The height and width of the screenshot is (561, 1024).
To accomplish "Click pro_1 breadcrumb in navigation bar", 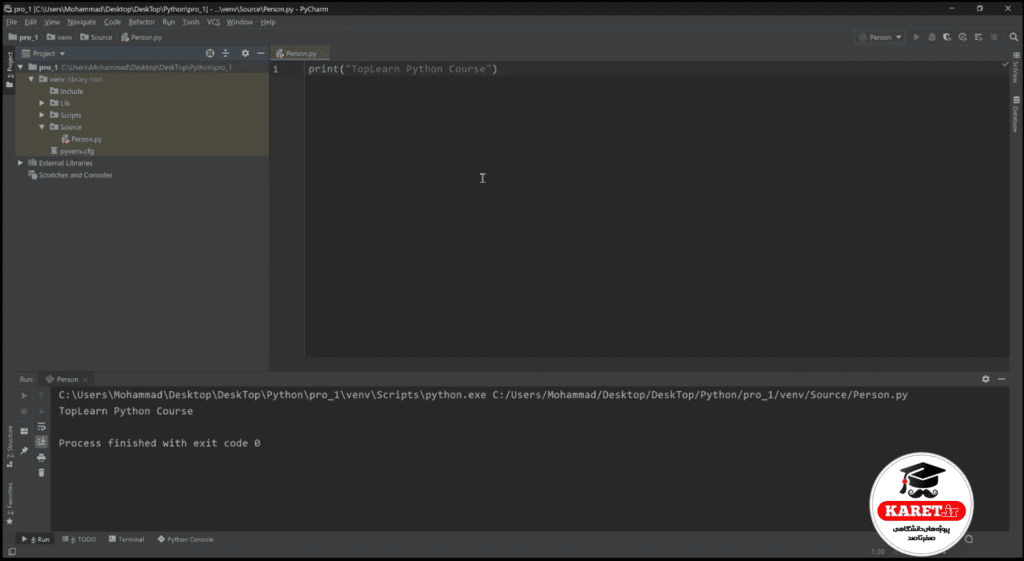I will coord(24,37).
